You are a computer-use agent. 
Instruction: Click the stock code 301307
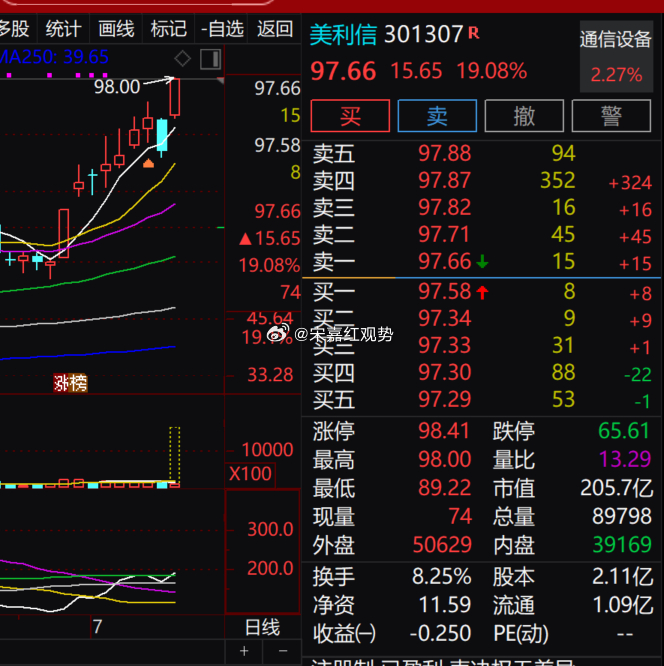423,34
